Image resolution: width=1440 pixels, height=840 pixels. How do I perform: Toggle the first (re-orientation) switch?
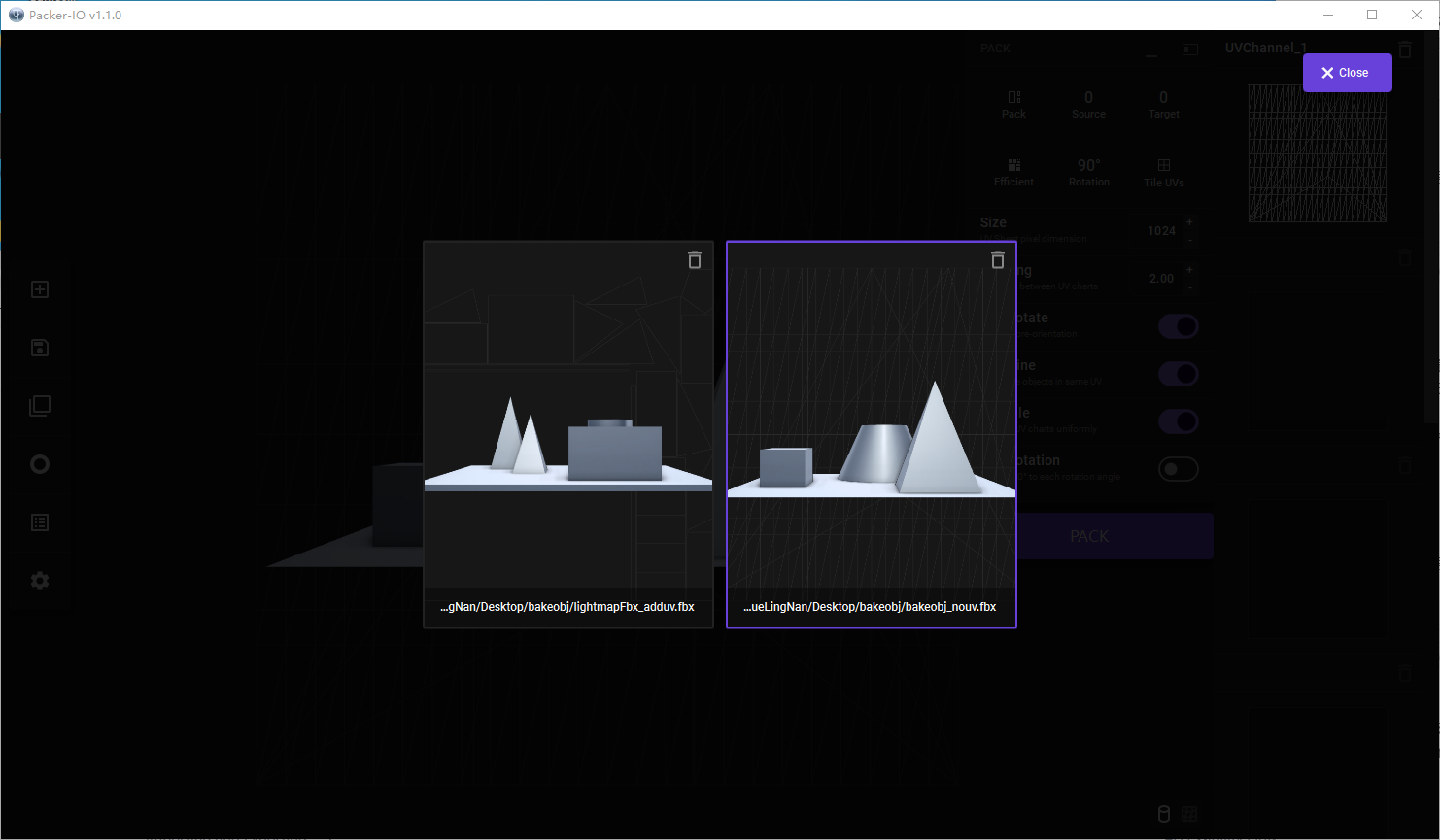(1179, 326)
